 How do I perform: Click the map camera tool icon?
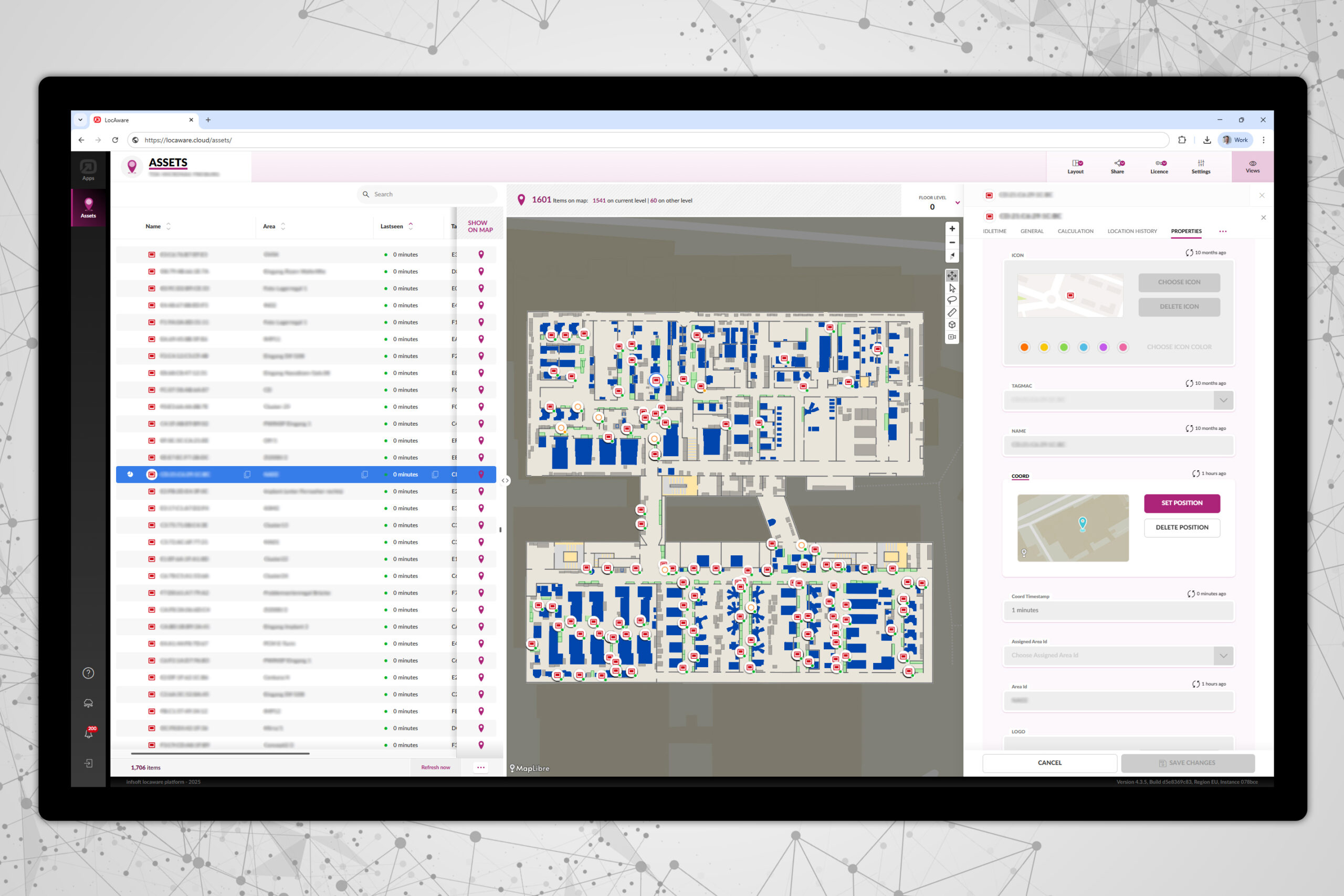tap(951, 337)
